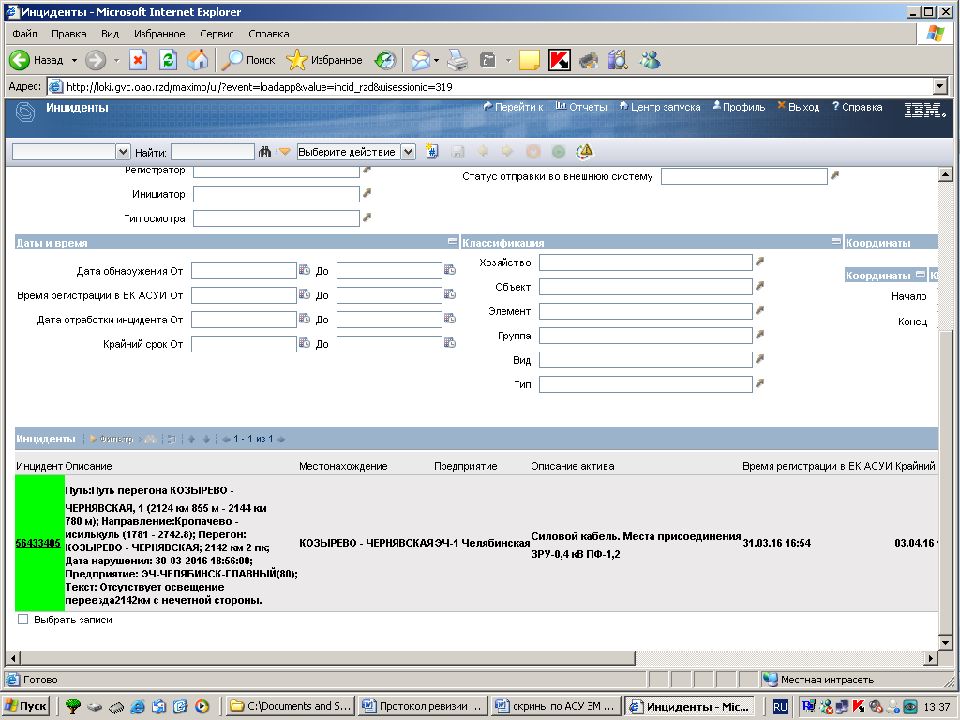Toggle the Фильтр button in the Инциденты table

coord(111,439)
